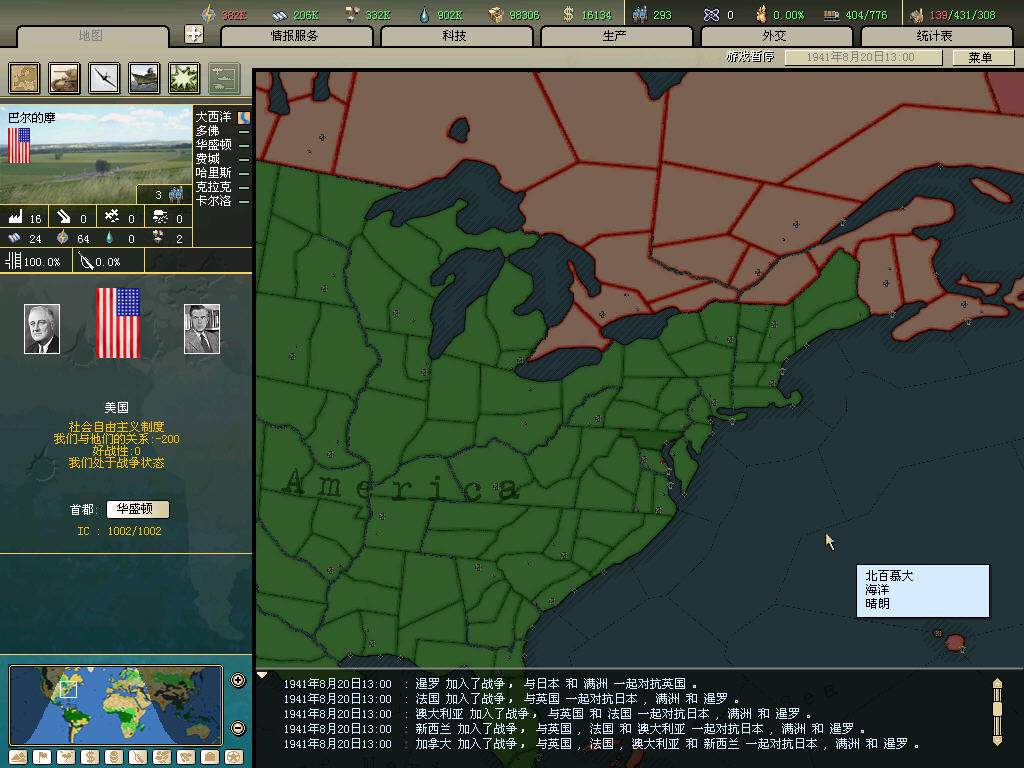Click the large United States flag

coord(118,323)
